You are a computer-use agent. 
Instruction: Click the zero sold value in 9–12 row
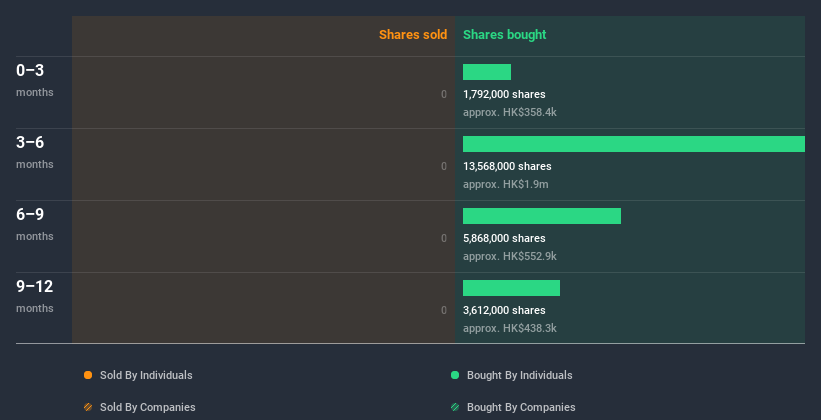point(444,311)
